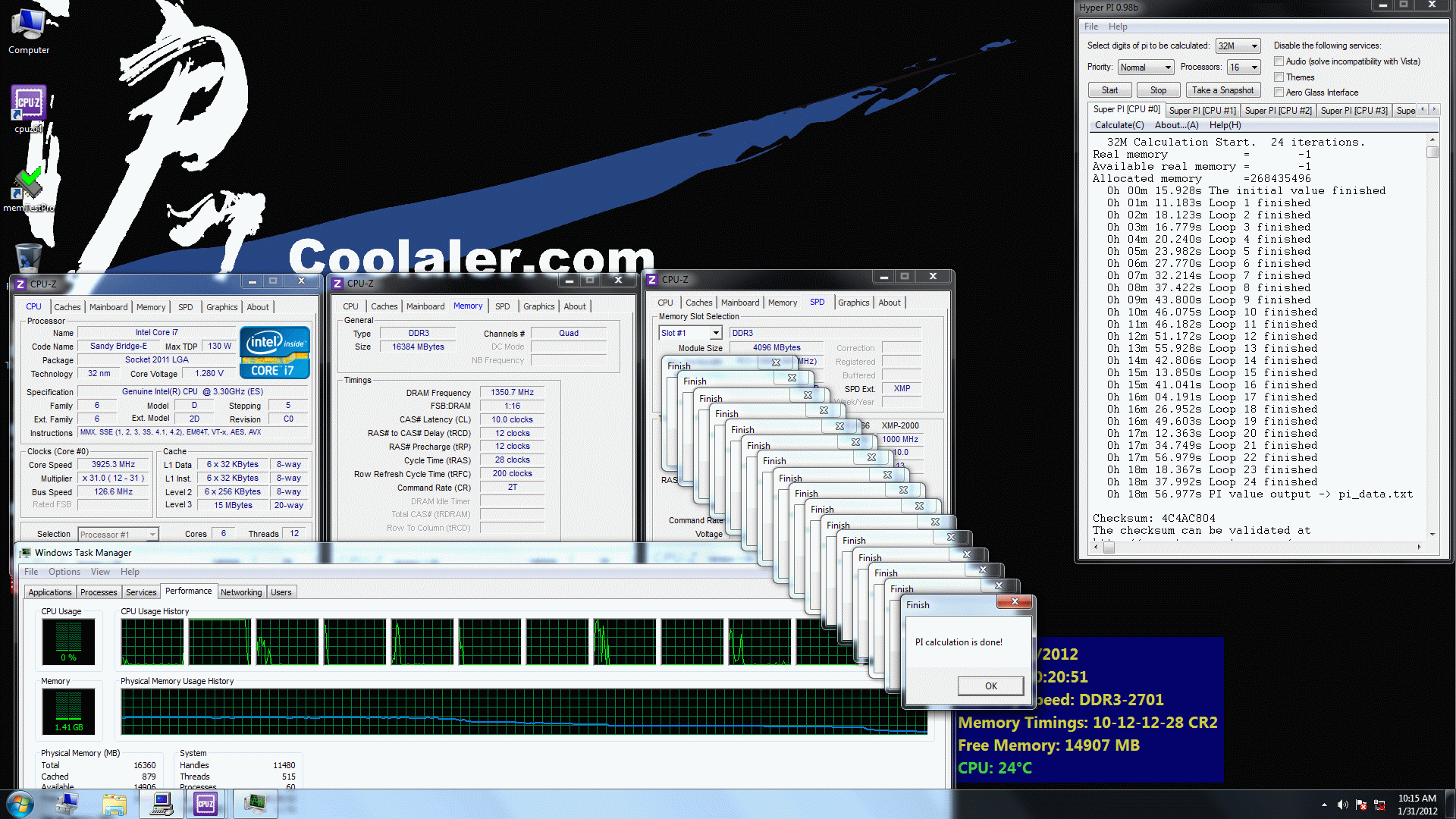1456x819 pixels.
Task: Switch to Applications tab in Task Manager
Action: coord(50,592)
